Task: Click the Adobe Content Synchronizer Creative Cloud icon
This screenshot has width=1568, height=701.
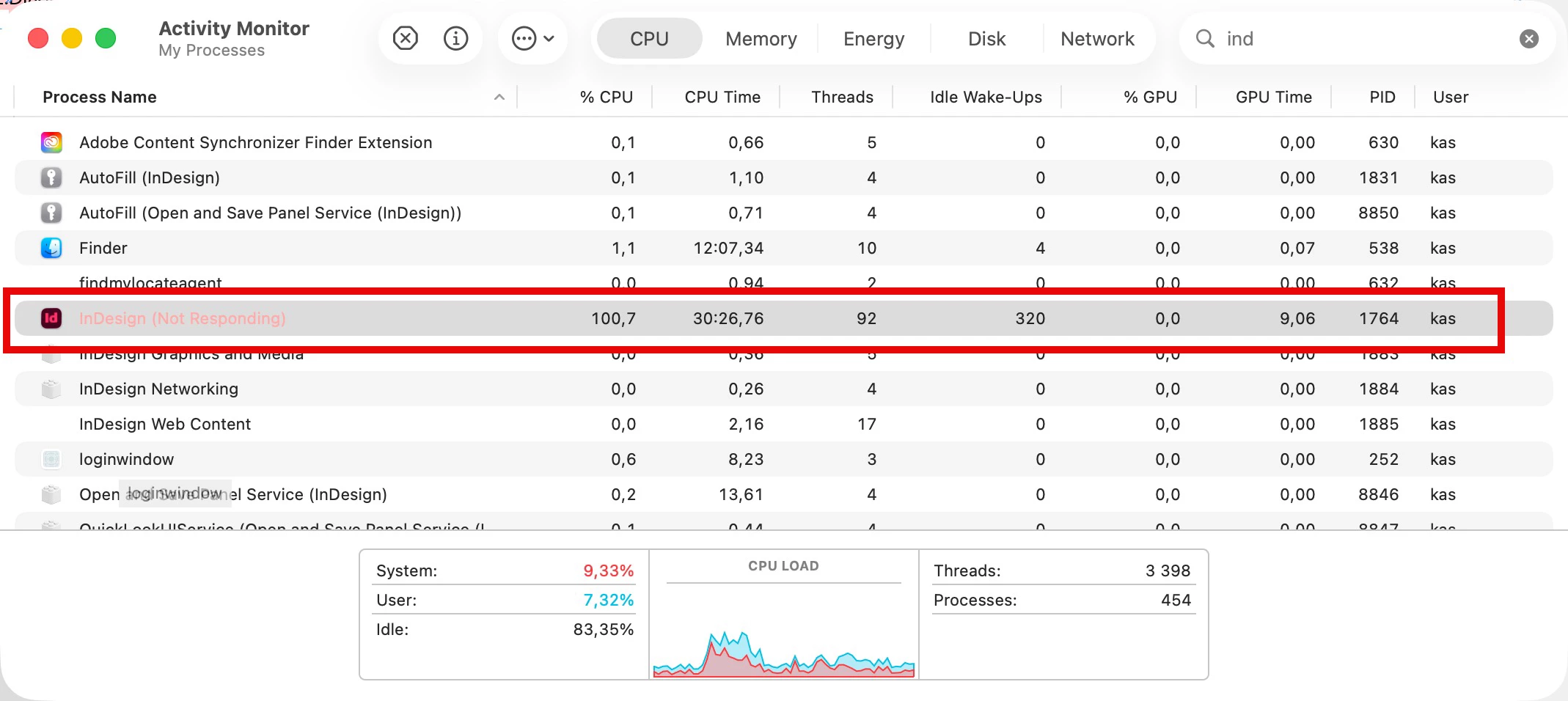Action: [51, 142]
